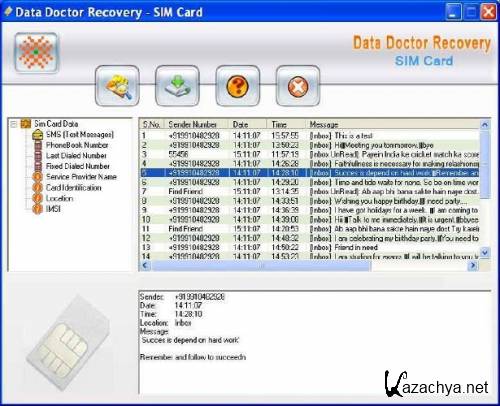Select row 6 'Time and tide waits' message
Viewport: 500px width, 406px height.
pos(310,182)
